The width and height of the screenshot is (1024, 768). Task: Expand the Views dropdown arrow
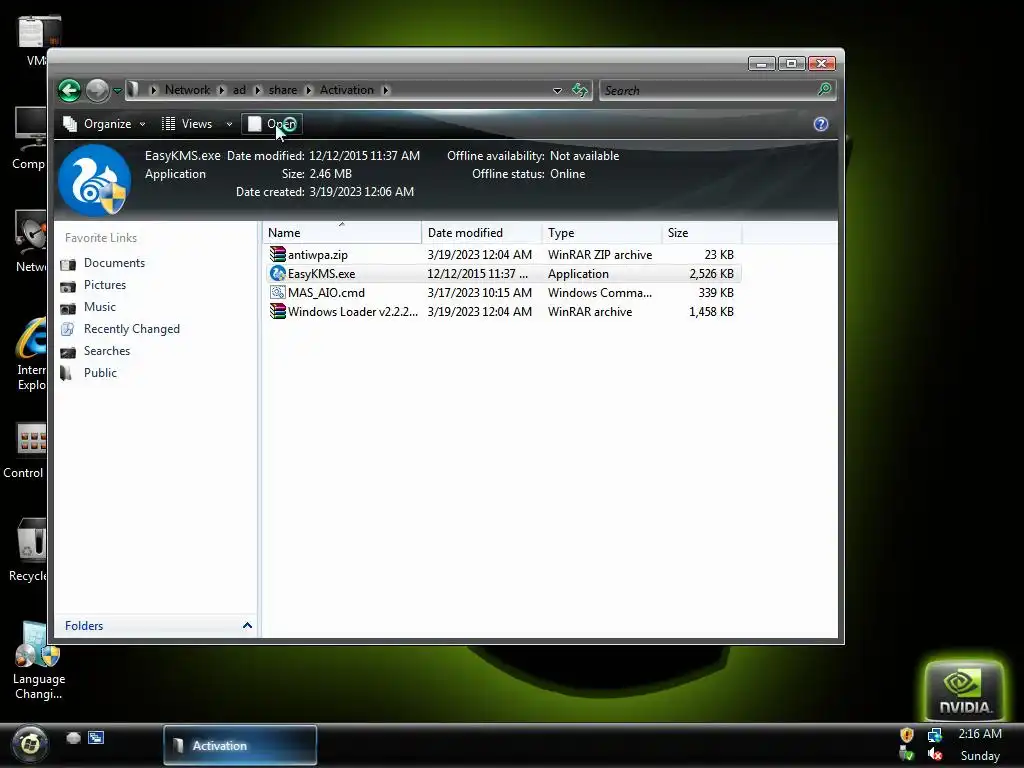point(229,124)
